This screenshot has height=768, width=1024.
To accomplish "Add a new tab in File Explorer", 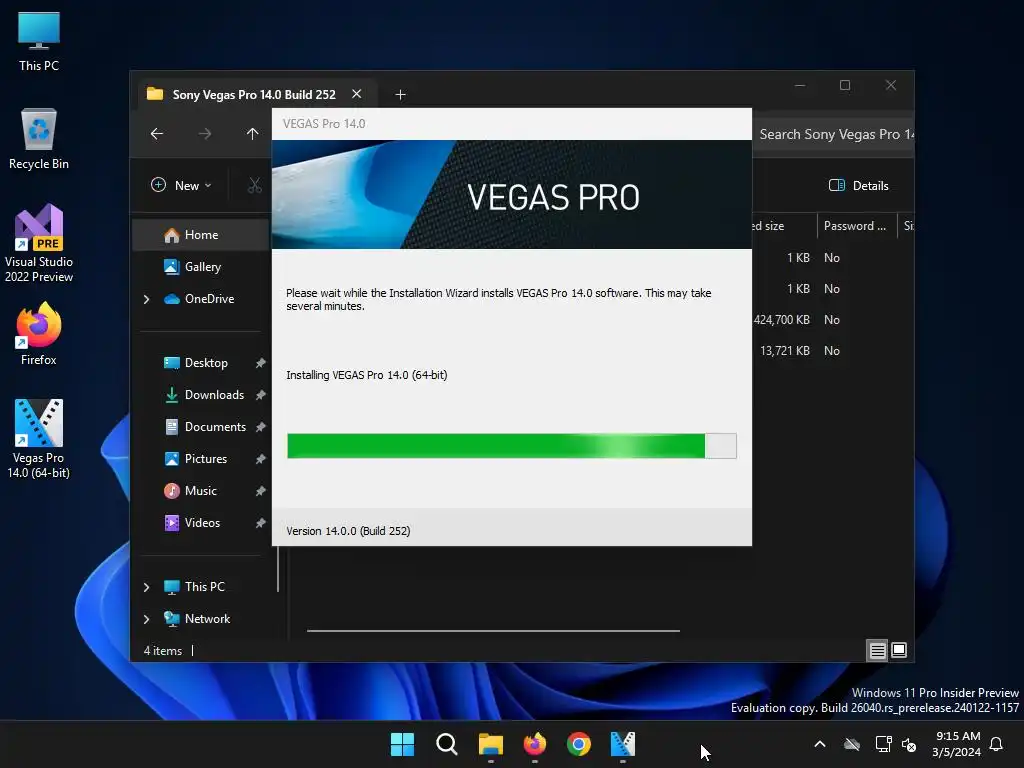I will pos(400,95).
